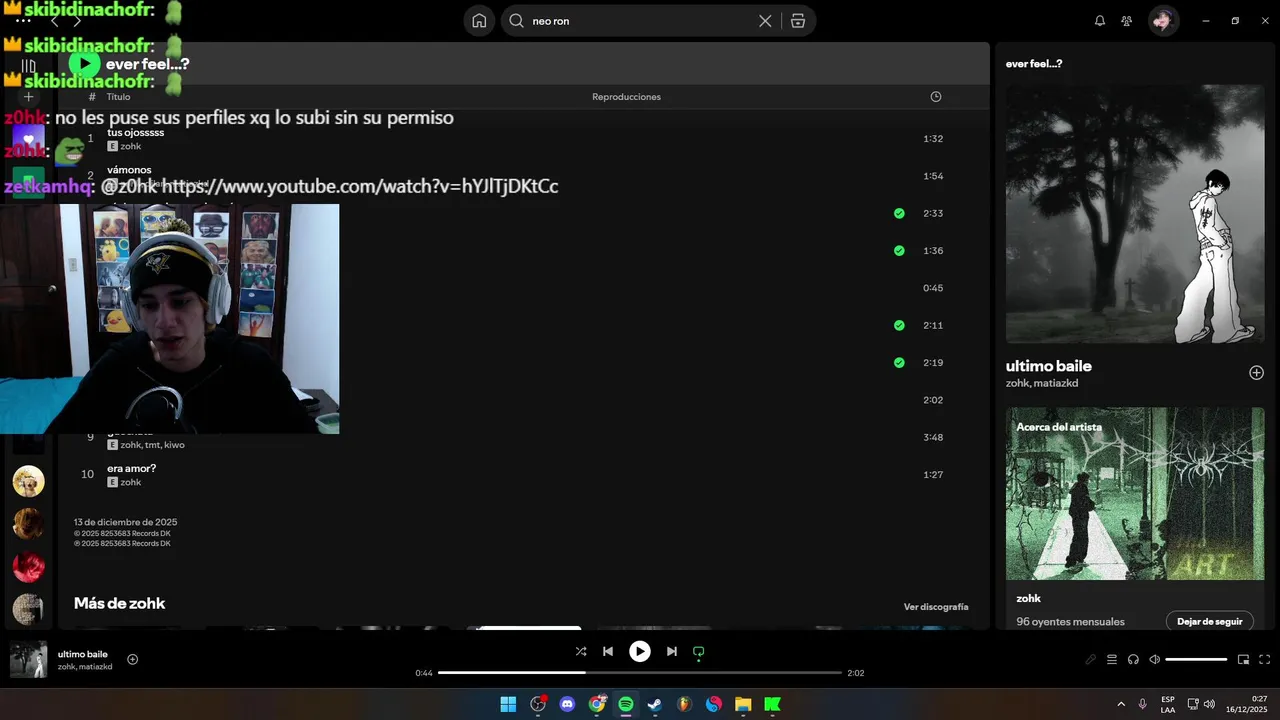Click the clock duration column icon
The image size is (1280, 720).
click(x=936, y=97)
